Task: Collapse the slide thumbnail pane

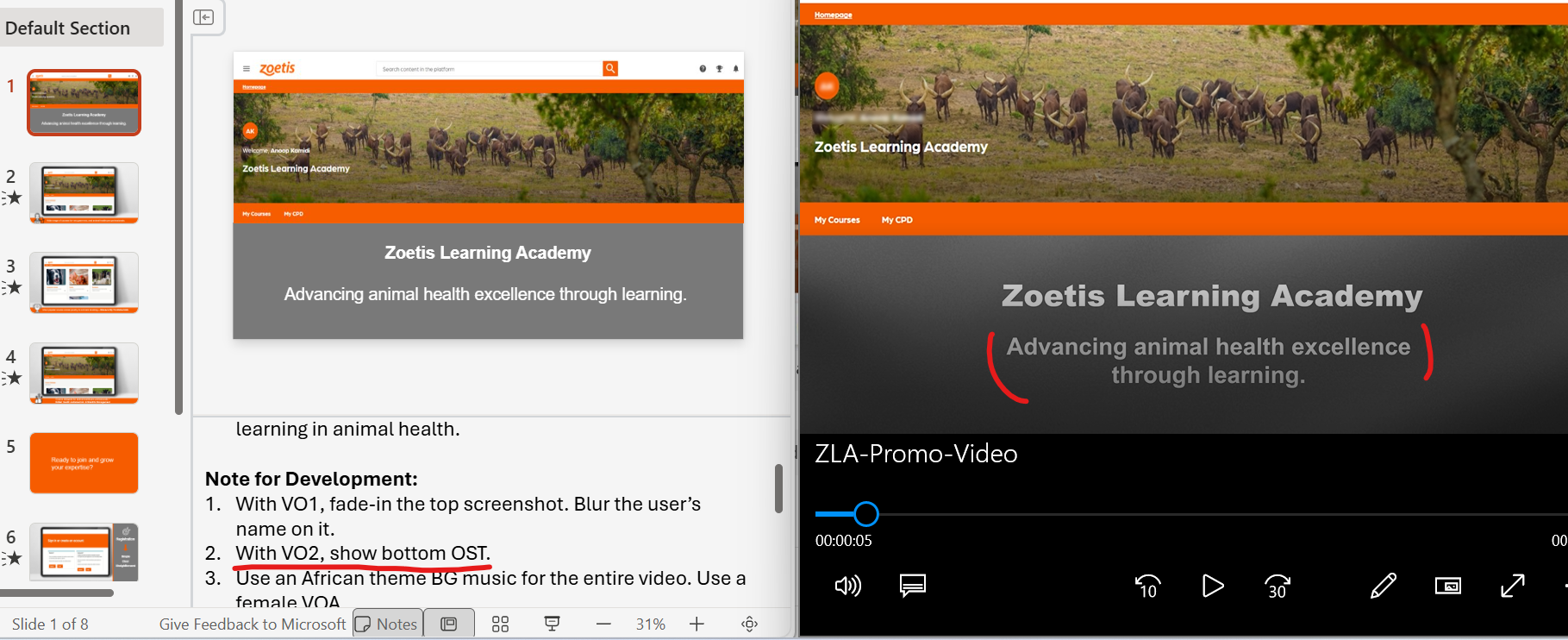Action: pos(203,17)
